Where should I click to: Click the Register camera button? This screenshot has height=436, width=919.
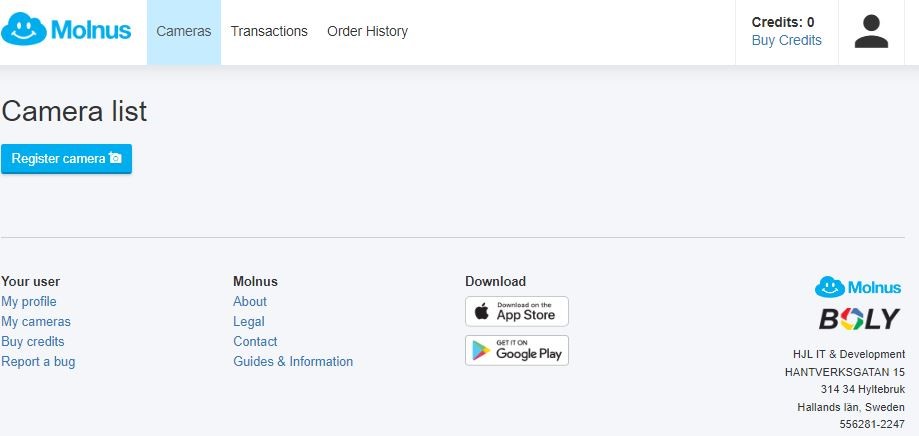click(x=66, y=159)
